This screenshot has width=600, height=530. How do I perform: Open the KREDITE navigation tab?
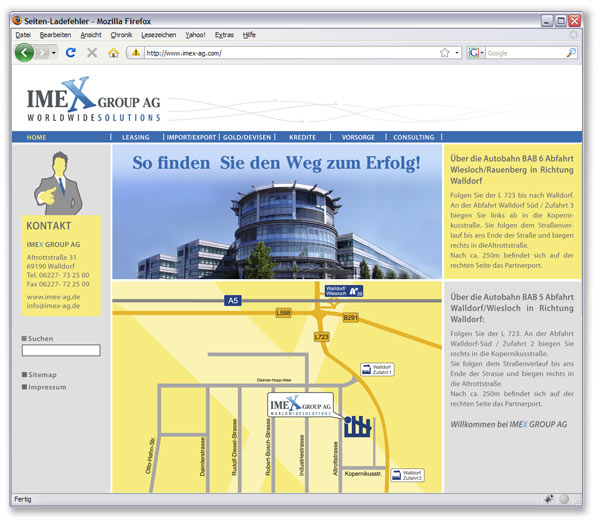click(x=302, y=137)
